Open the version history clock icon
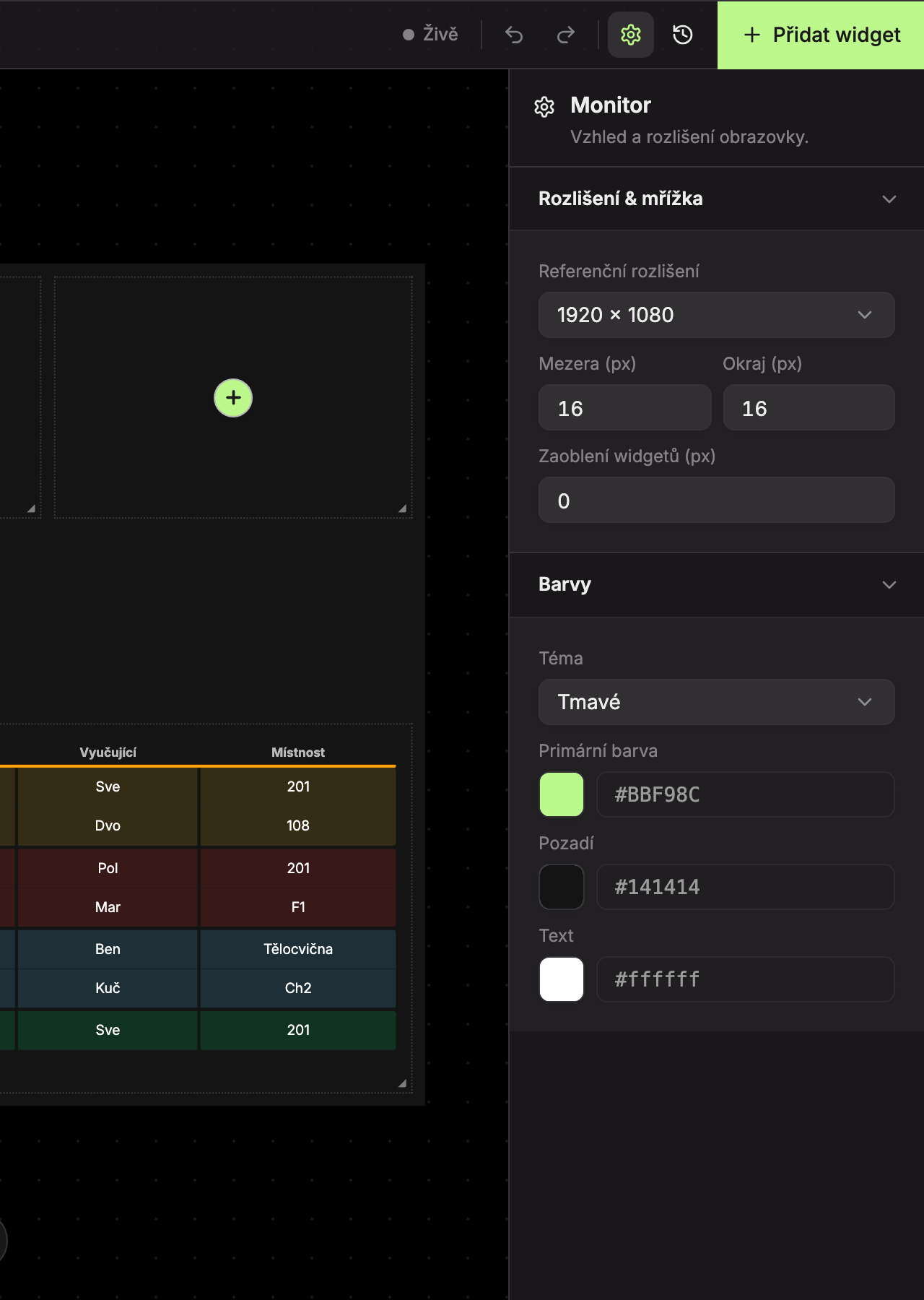This screenshot has width=924, height=1300. 683,35
